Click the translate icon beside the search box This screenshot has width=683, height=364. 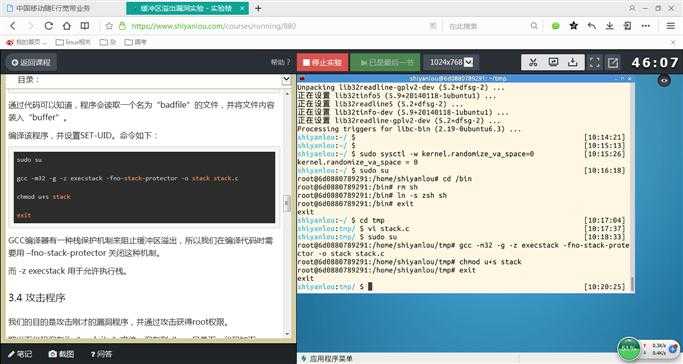tap(433, 26)
